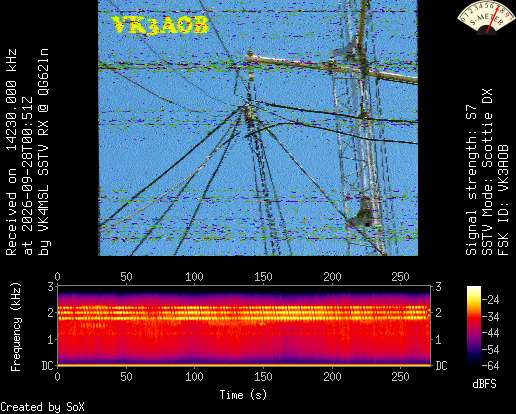
Task: Click the 'Created by SoX' label
Action: (x=42, y=407)
